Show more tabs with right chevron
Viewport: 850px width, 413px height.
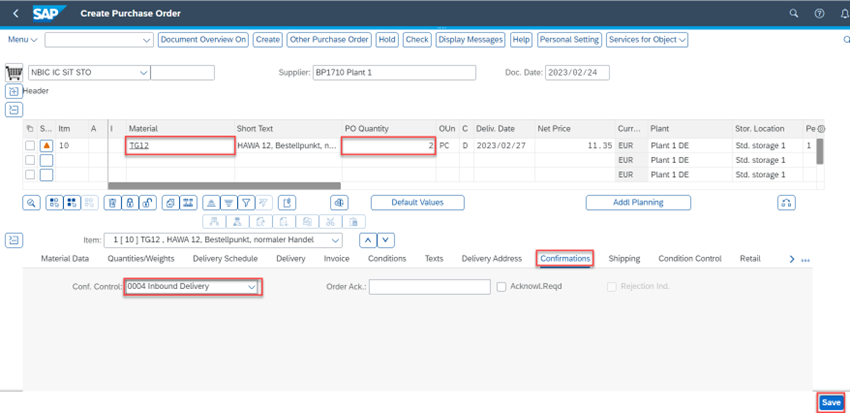[791, 260]
